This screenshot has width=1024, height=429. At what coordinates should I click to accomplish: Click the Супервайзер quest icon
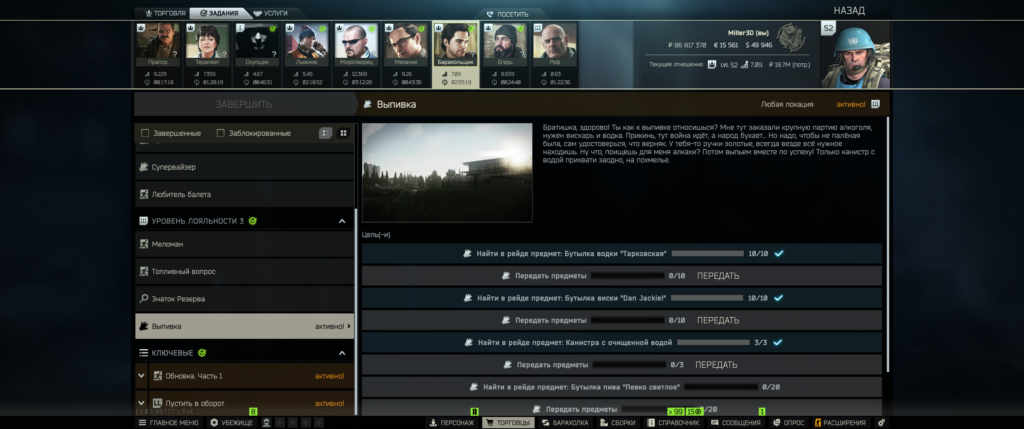pyautogui.click(x=144, y=167)
